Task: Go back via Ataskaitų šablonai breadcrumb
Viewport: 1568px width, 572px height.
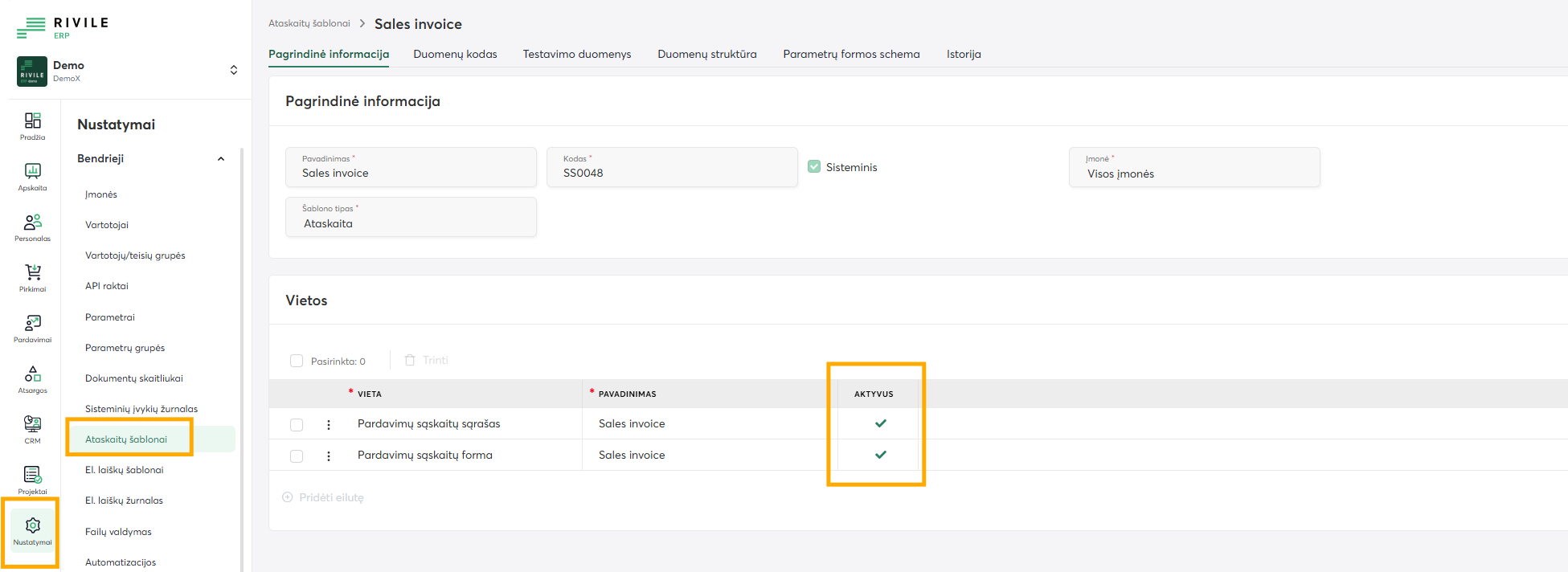Action: 309,24
